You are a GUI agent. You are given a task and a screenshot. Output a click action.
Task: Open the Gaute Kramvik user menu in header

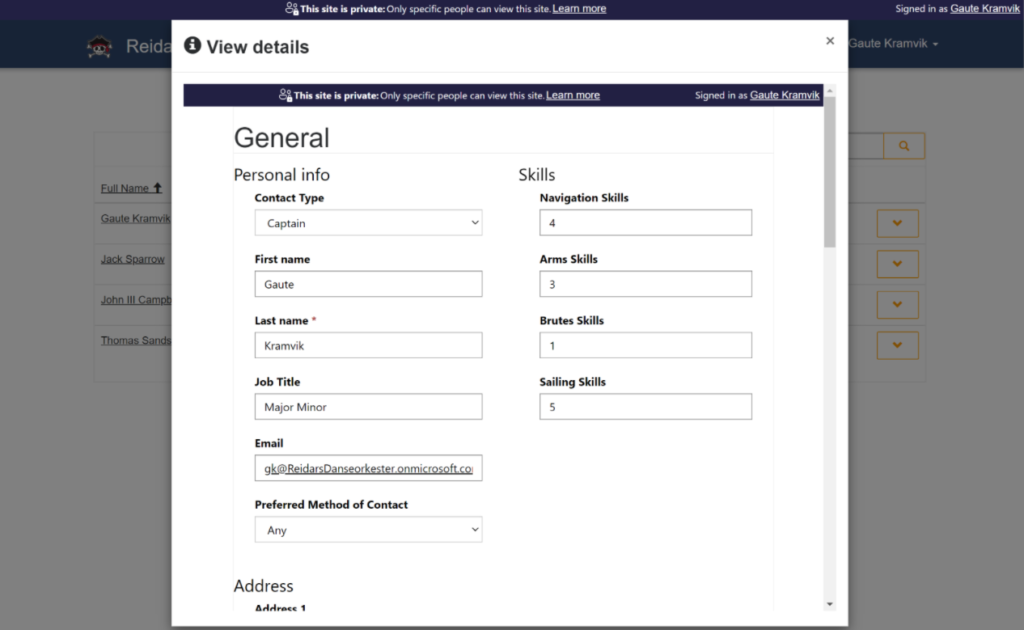click(893, 43)
